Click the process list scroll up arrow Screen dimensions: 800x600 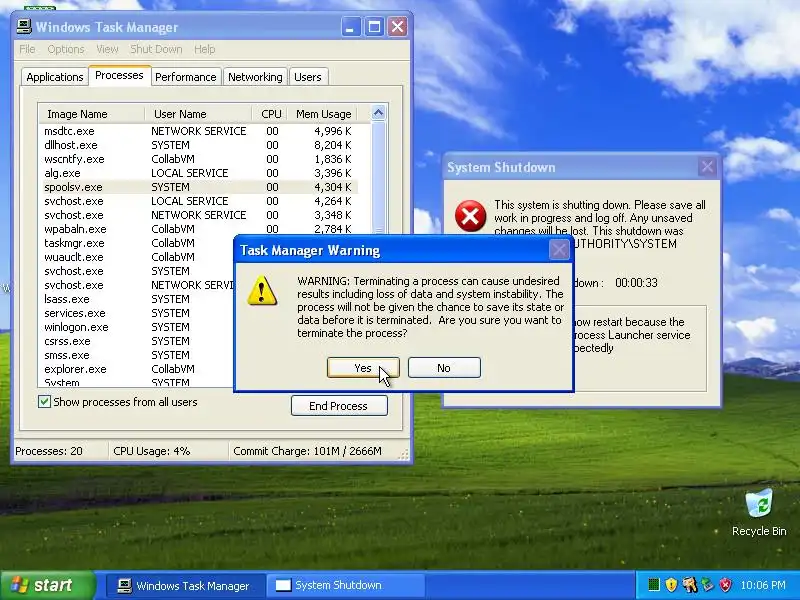click(378, 113)
